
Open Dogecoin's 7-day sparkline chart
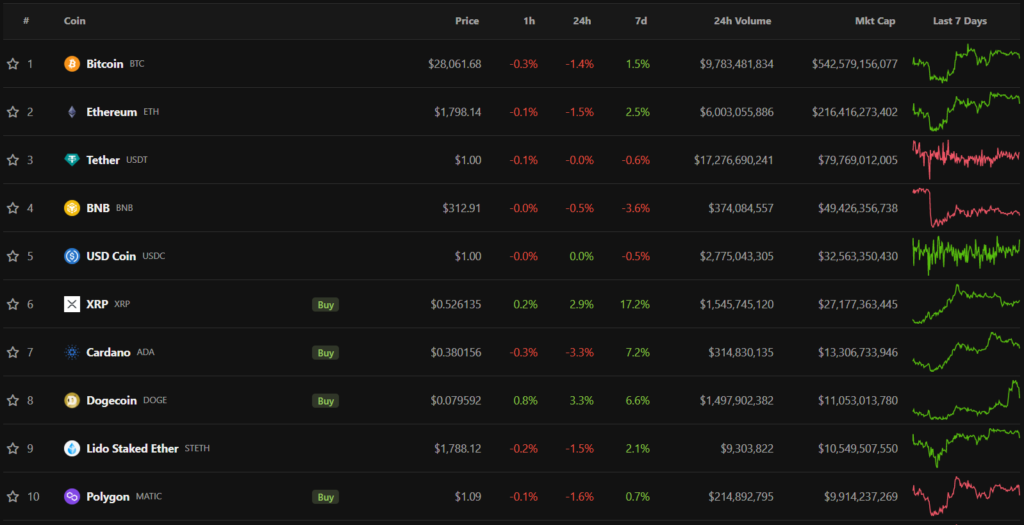966,400
